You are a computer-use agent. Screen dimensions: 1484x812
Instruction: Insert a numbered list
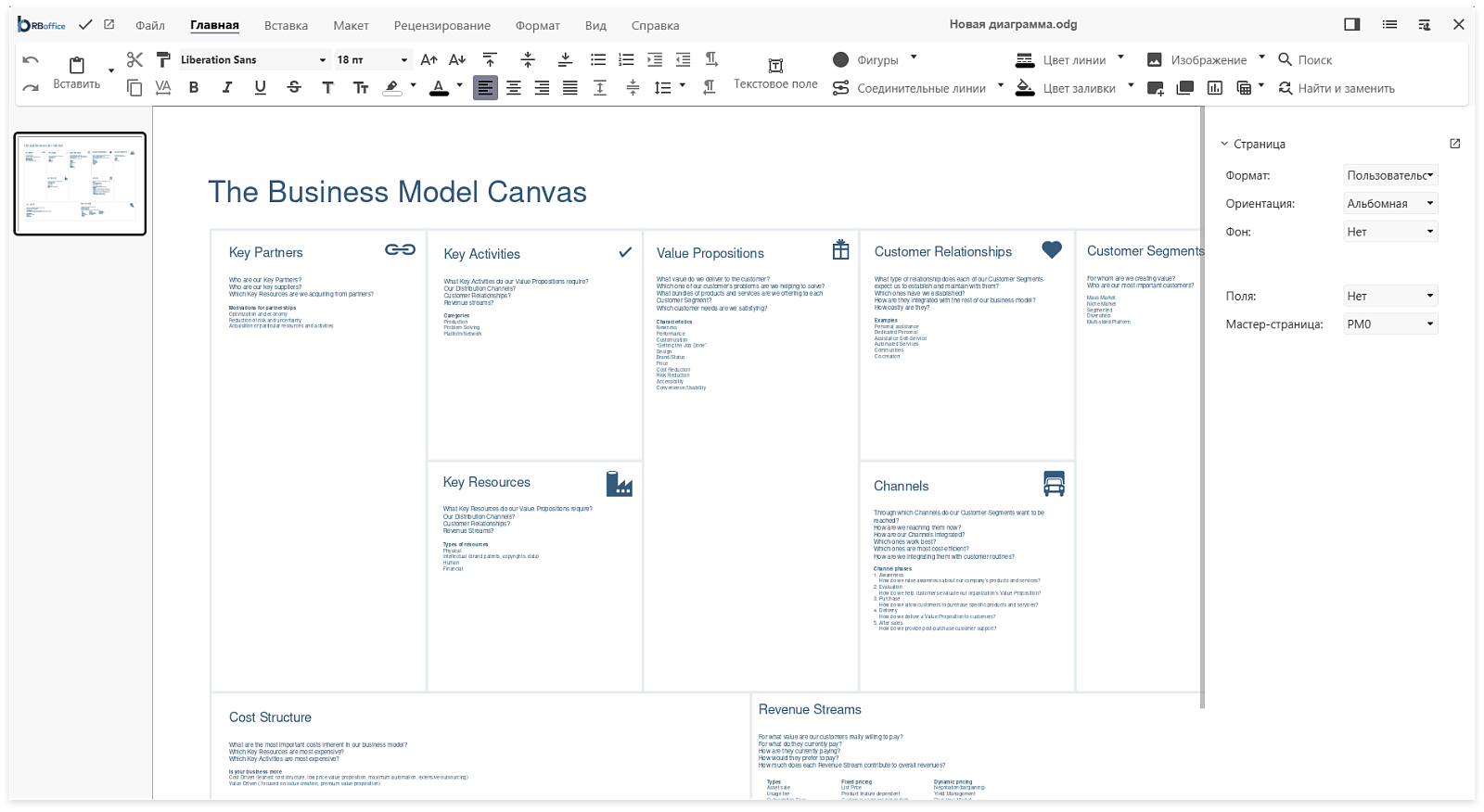click(x=626, y=59)
